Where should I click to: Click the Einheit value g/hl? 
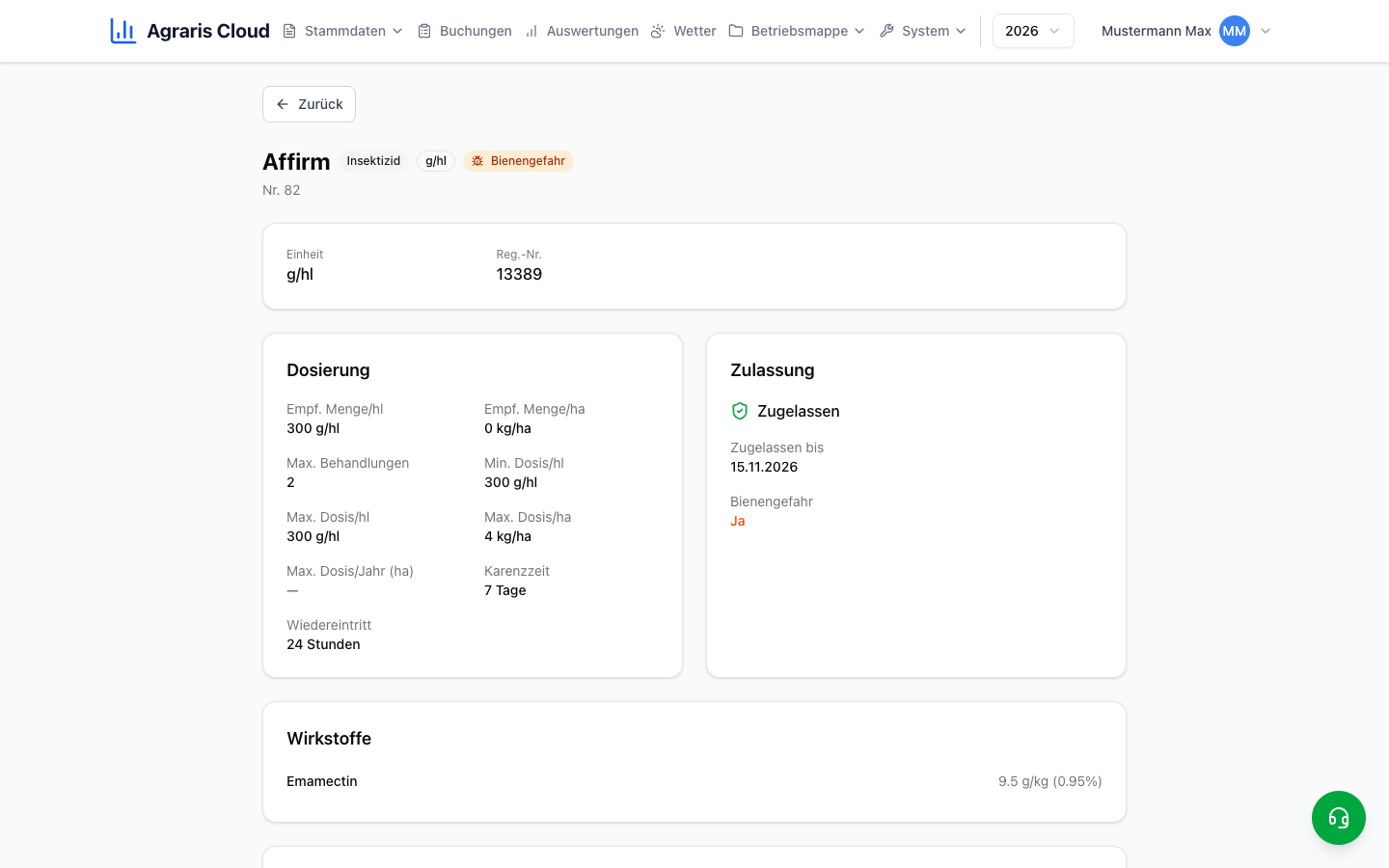(300, 274)
